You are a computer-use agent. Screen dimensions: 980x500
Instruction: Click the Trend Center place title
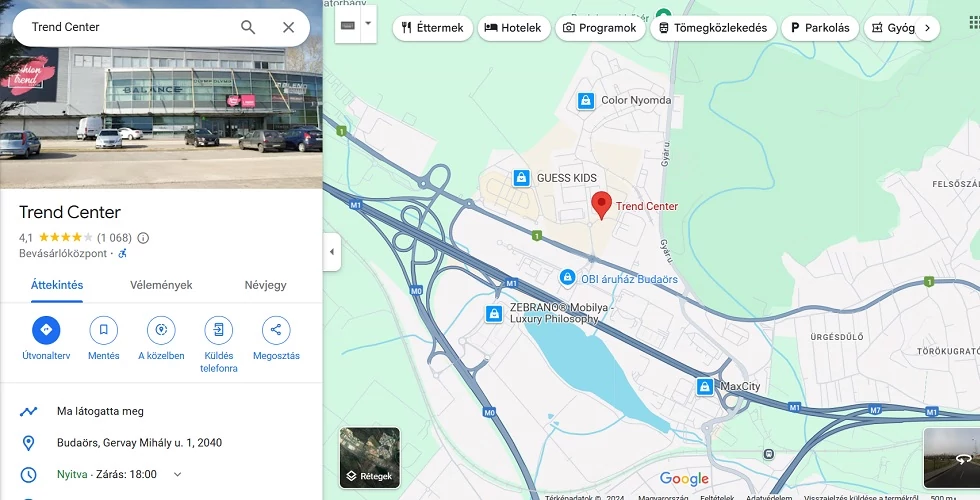70,212
